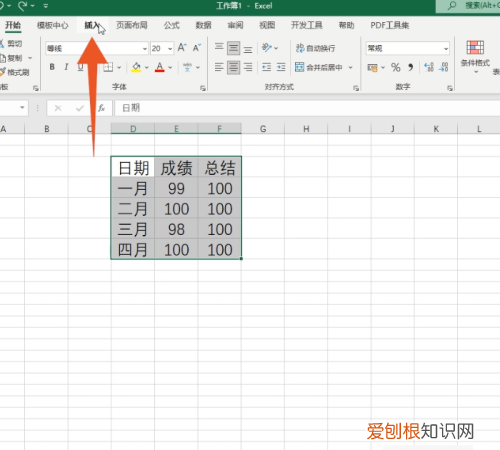This screenshot has height=450, width=500.
Task: Click the phonetic guide (文) icon
Action: coord(187,67)
